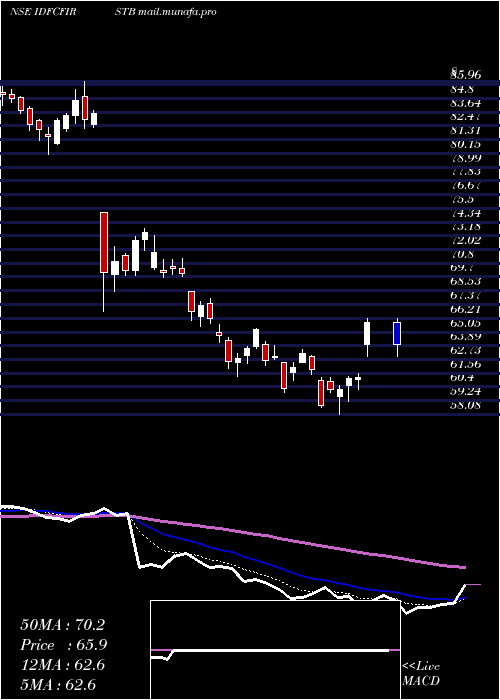Click the 85.96 price axis label
Viewport: 500px width, 700px height.
[465, 75]
